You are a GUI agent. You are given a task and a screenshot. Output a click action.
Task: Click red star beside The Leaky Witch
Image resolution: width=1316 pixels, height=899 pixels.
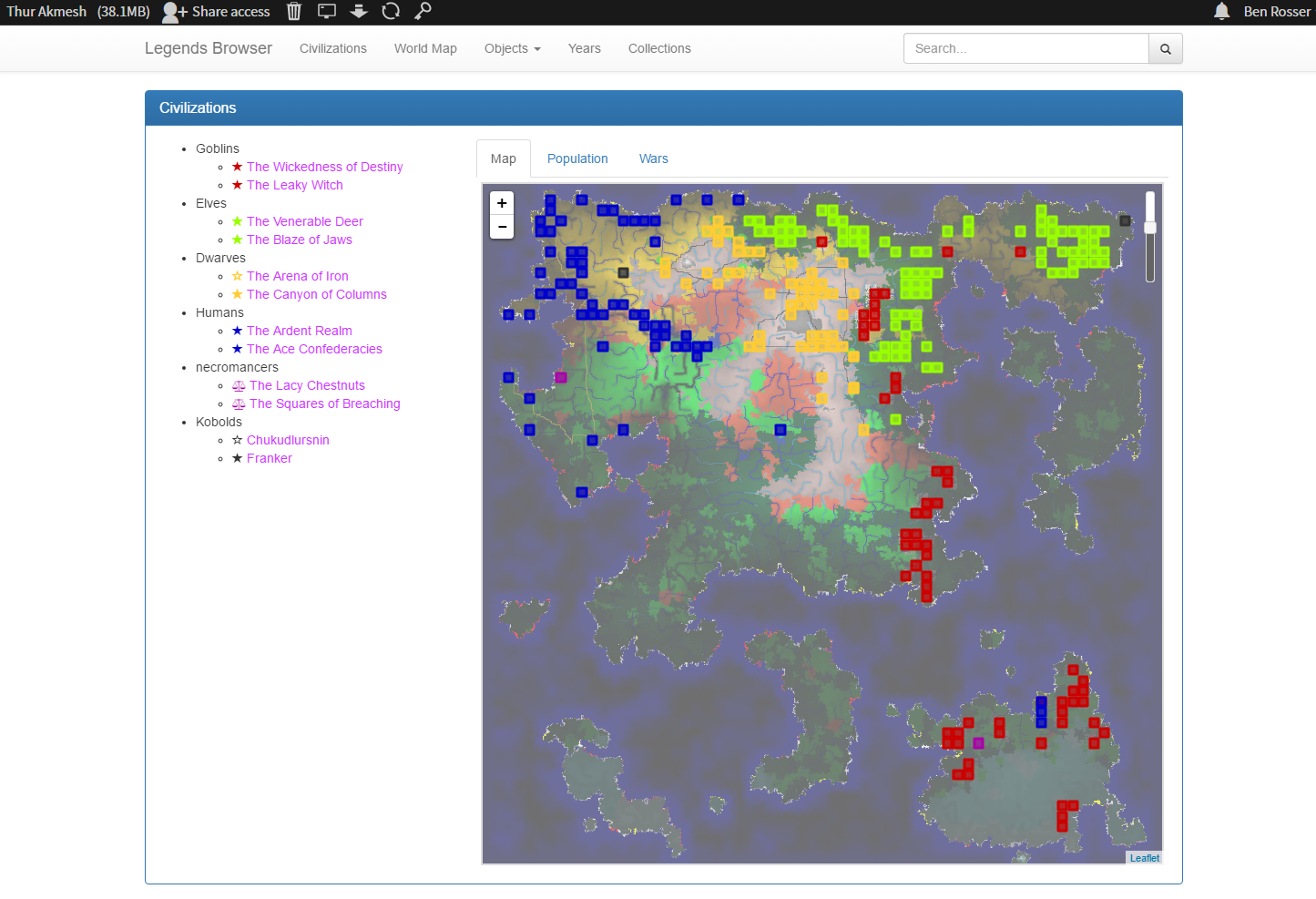click(x=237, y=185)
